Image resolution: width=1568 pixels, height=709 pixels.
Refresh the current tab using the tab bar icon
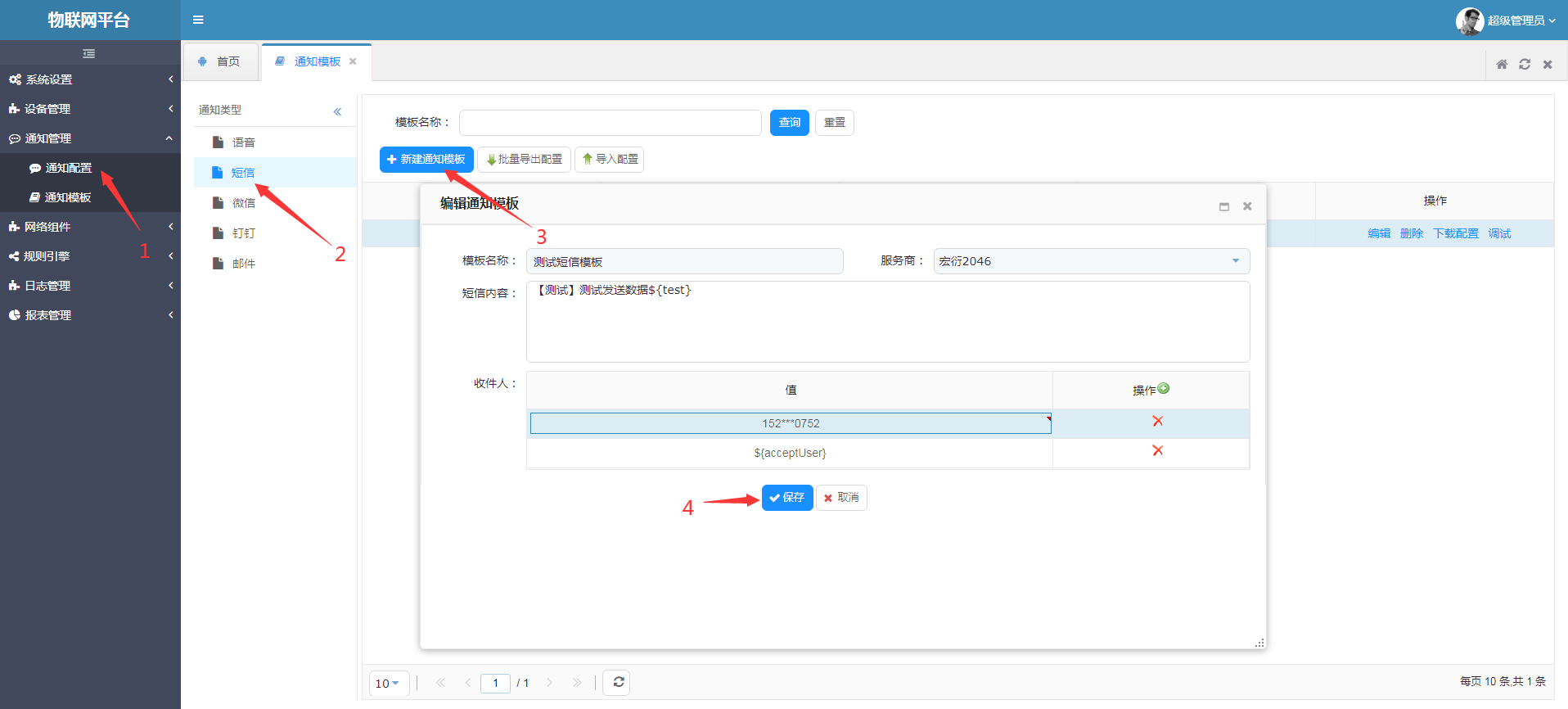[x=1525, y=64]
